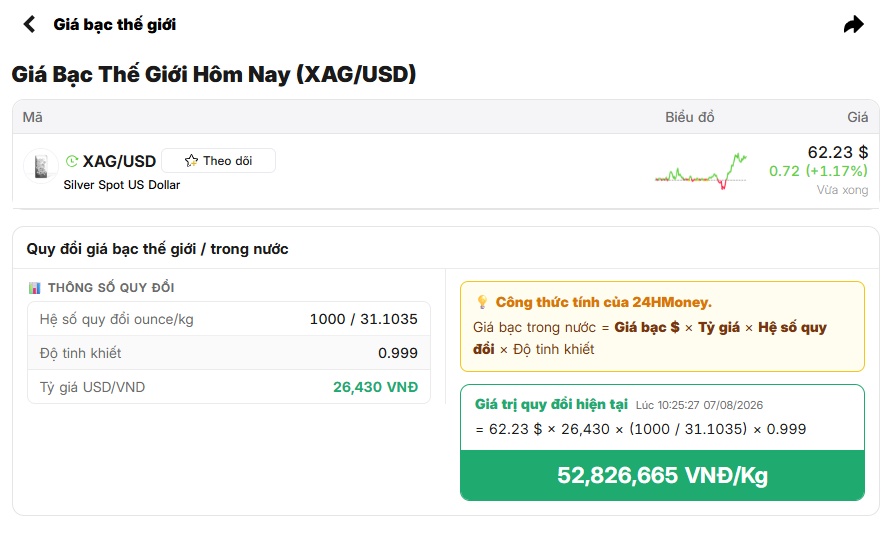Open the XAG/USD mini price chart
The width and height of the screenshot is (887, 536).
701,171
